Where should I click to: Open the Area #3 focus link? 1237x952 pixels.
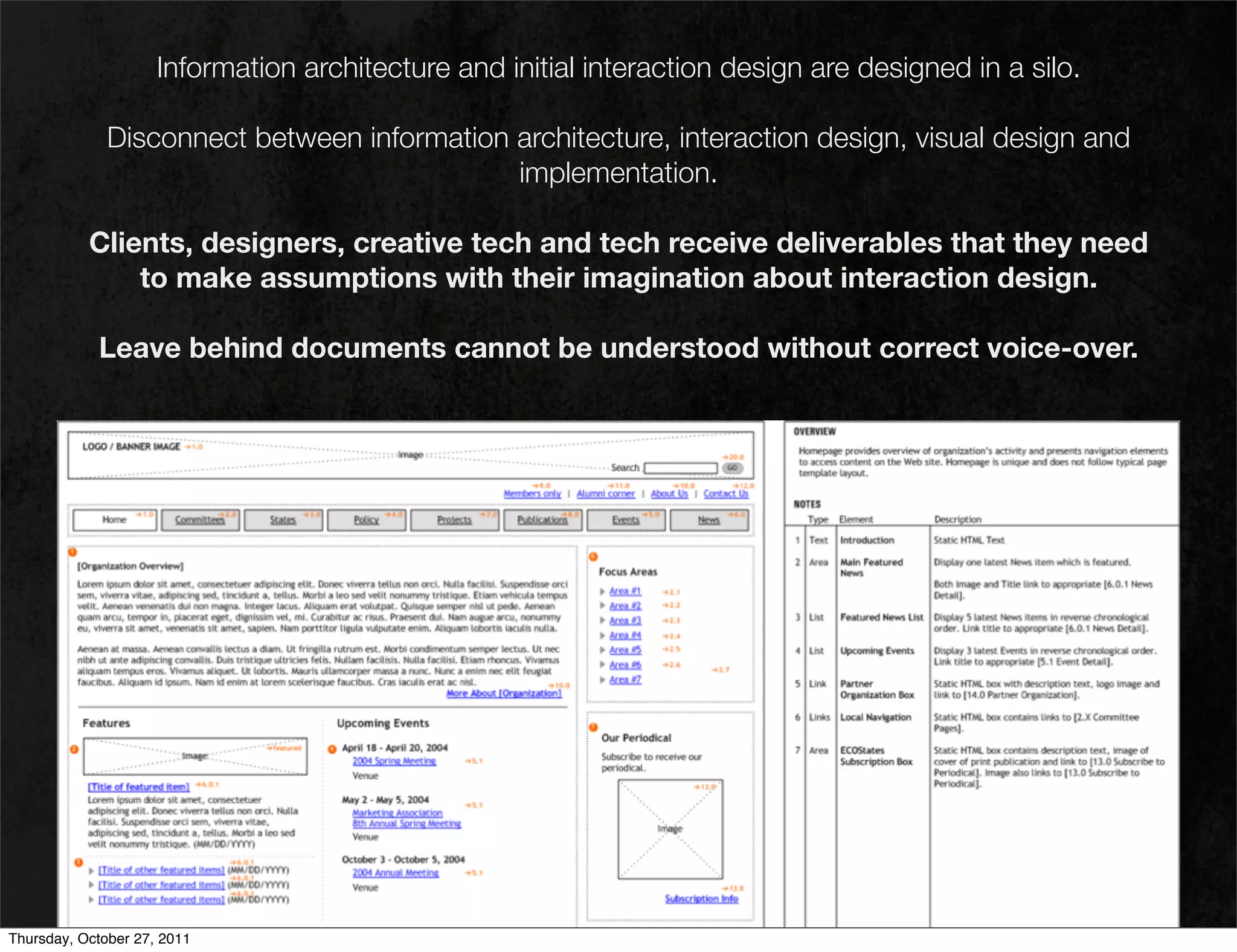coord(625,620)
